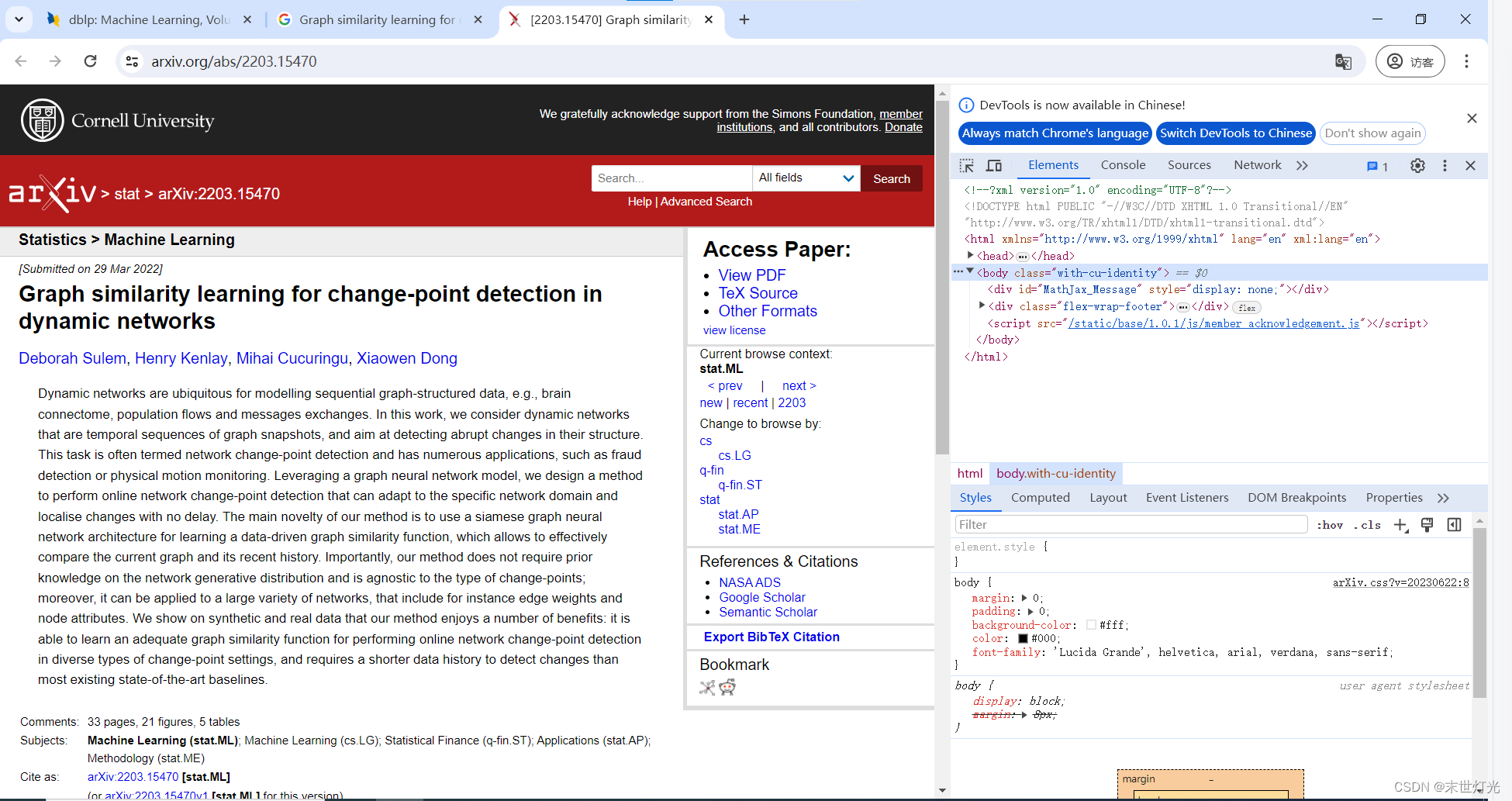Open arXiv.css source link

pyautogui.click(x=1400, y=582)
